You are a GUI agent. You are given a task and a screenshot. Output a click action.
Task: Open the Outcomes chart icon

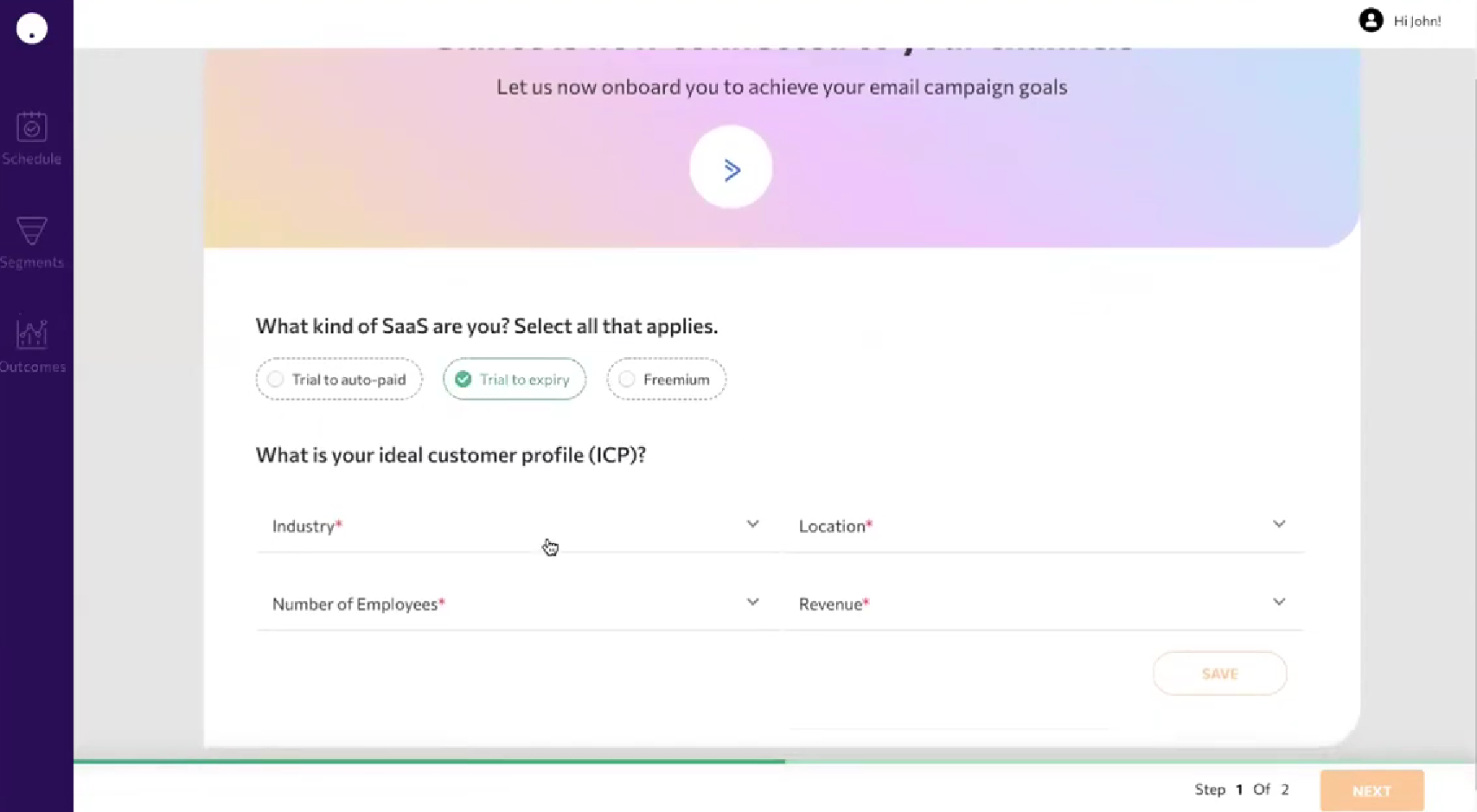coord(32,334)
